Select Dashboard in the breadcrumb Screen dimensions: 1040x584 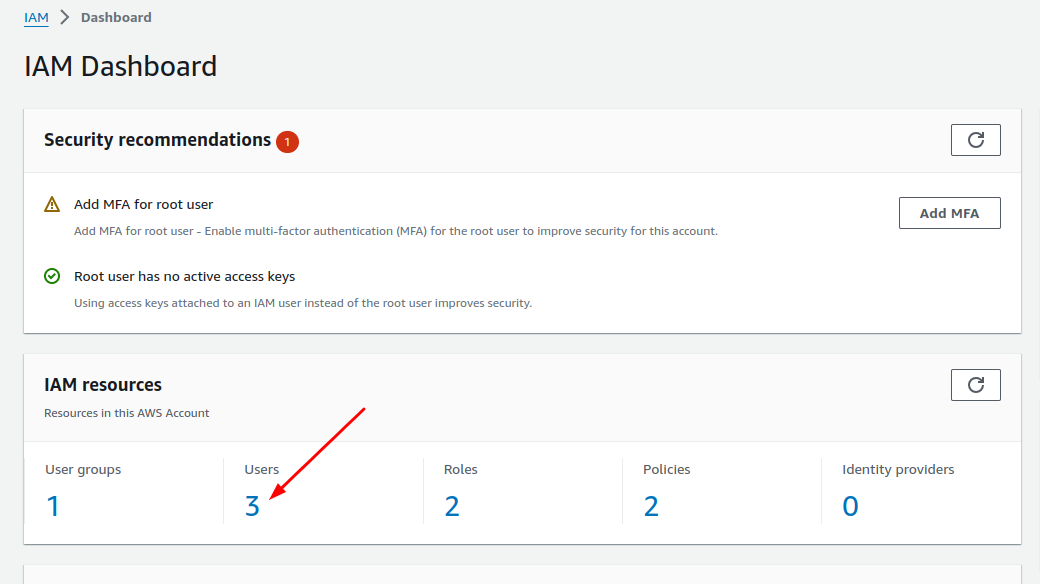click(x=115, y=17)
